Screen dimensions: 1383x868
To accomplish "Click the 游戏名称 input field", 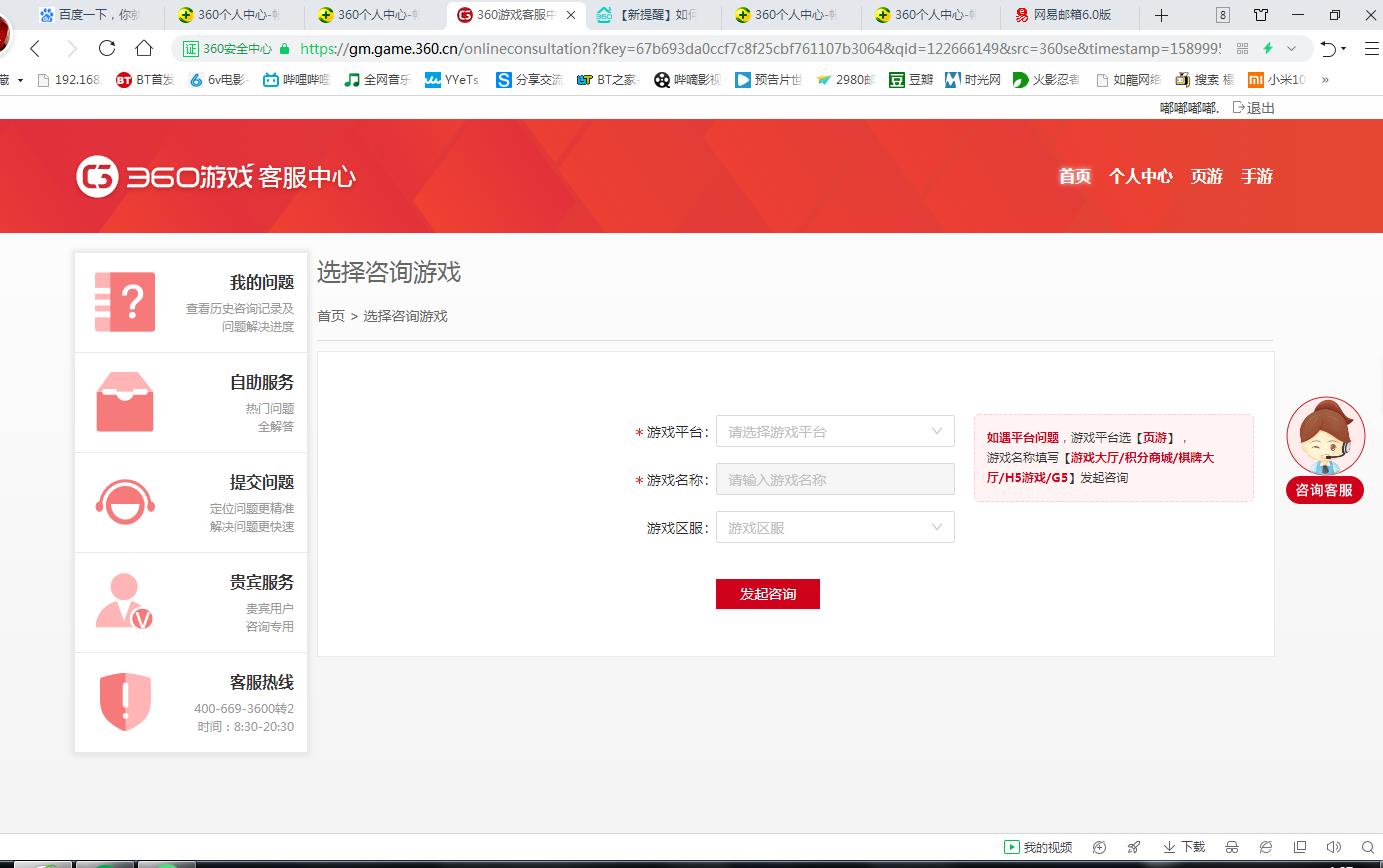I will 835,479.
